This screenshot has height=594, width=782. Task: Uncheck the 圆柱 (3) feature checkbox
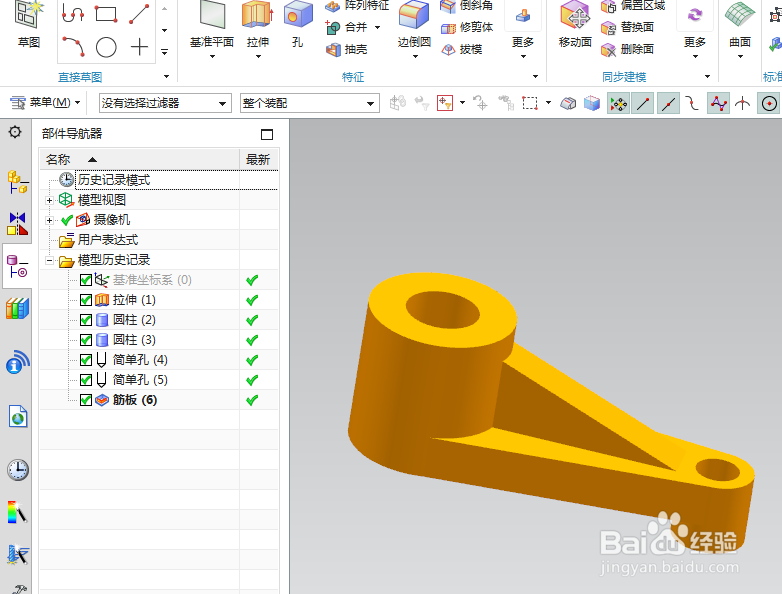(x=86, y=340)
